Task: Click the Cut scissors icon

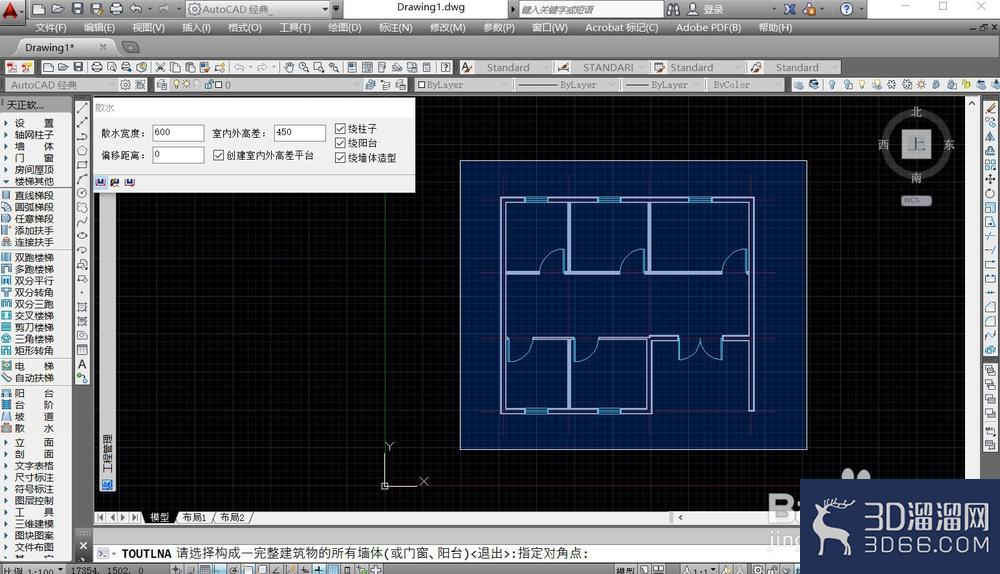Action: point(160,67)
